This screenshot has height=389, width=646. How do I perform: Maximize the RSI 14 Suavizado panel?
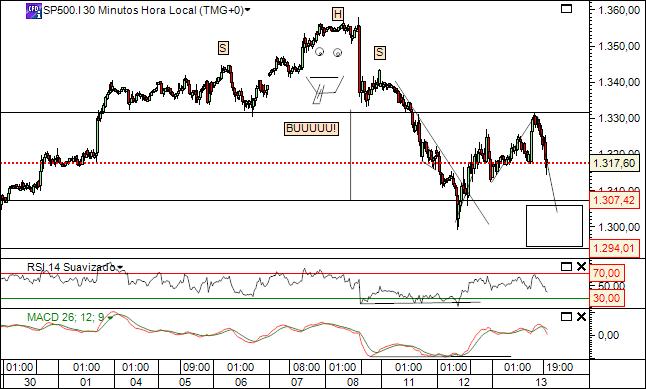[566, 267]
